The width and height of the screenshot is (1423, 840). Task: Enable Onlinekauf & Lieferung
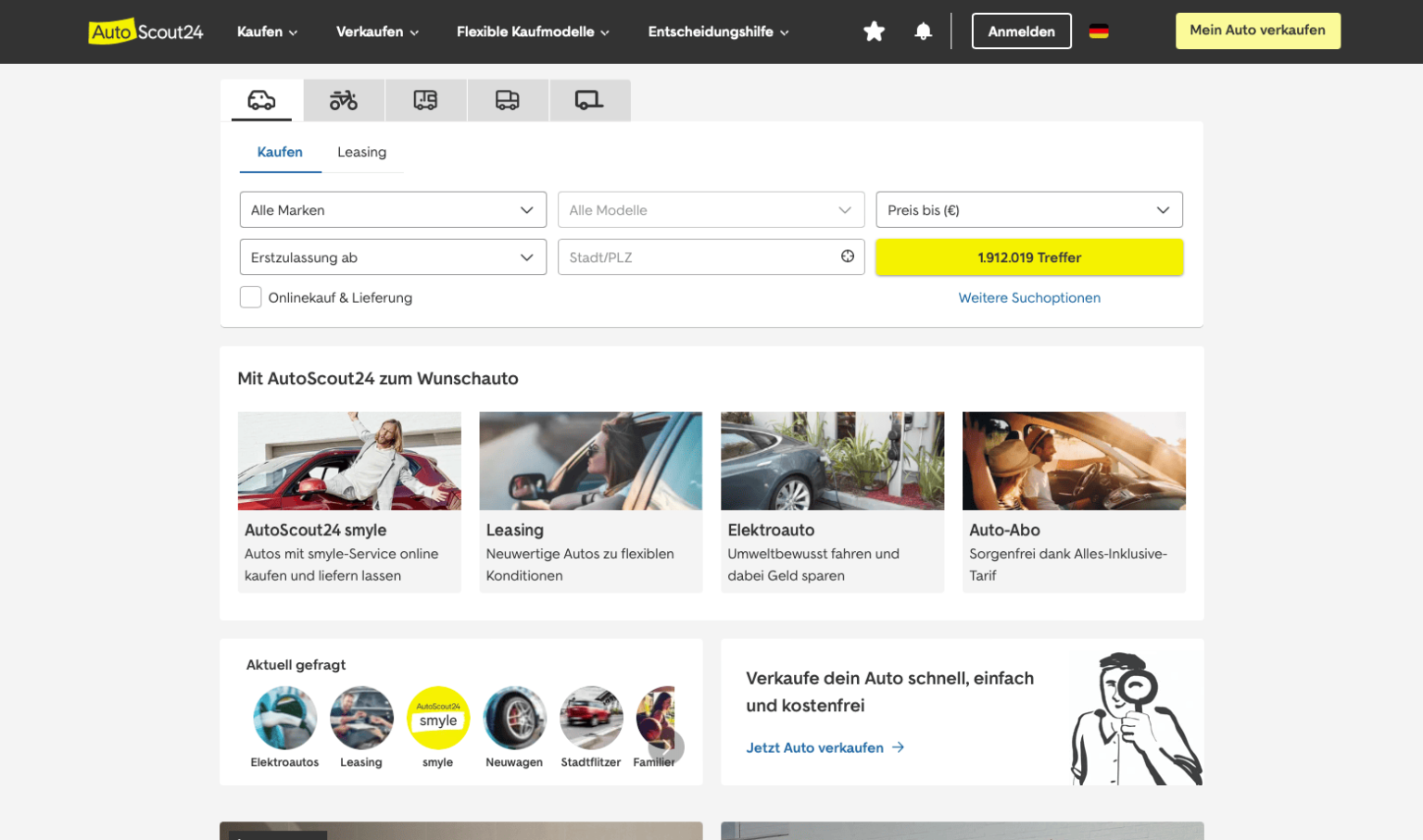(x=250, y=297)
